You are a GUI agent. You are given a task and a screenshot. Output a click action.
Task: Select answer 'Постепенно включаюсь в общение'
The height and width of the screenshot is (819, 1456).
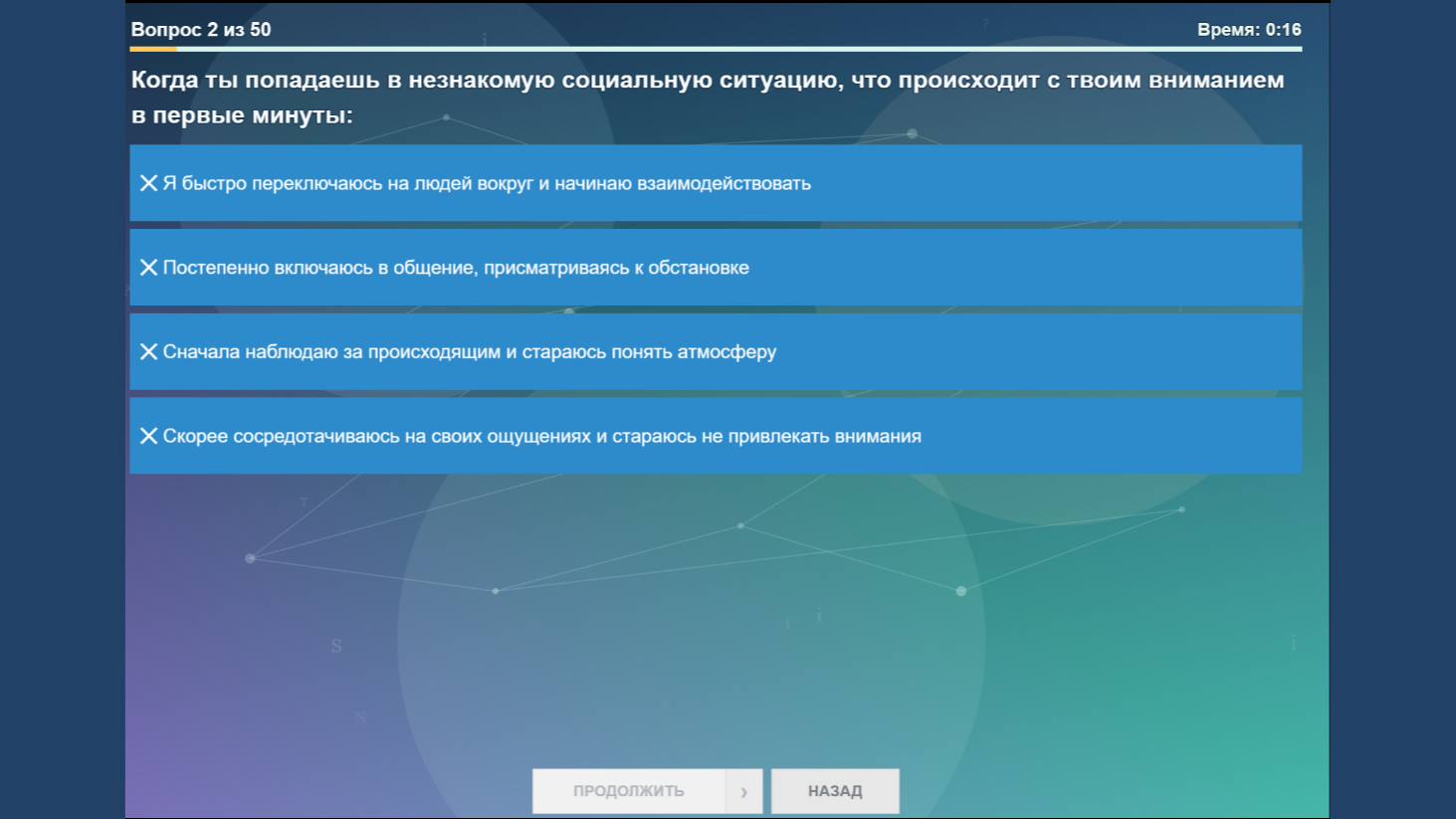pyautogui.click(x=716, y=268)
